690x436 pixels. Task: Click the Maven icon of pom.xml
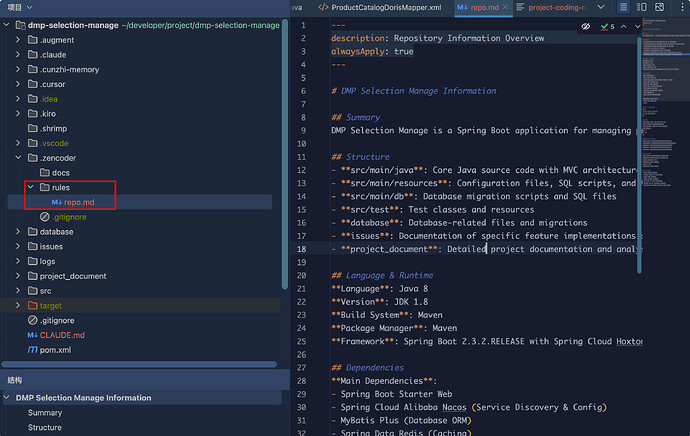33,350
